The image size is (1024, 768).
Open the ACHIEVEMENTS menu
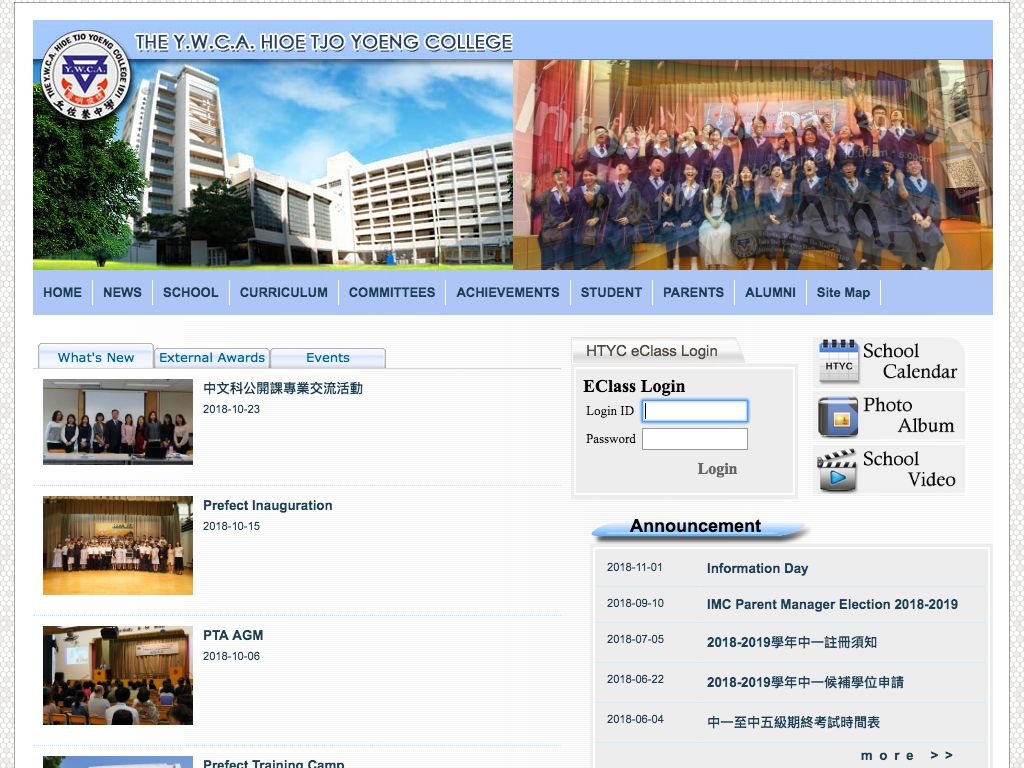tap(507, 293)
